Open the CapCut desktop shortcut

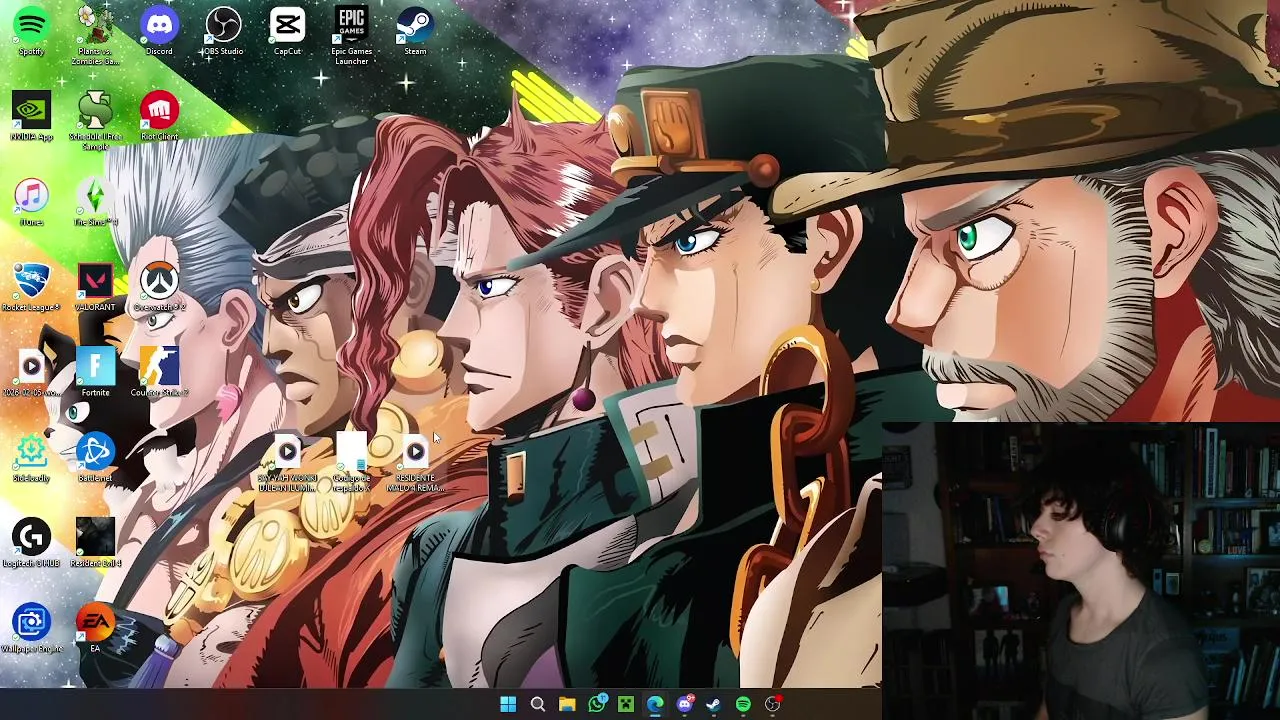tap(287, 31)
